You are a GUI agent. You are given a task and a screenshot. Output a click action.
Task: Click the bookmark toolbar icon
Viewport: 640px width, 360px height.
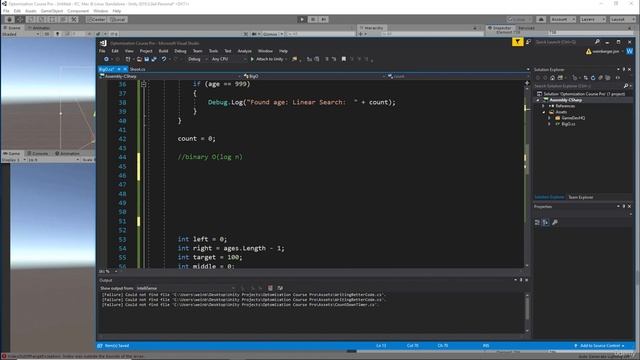[344, 59]
